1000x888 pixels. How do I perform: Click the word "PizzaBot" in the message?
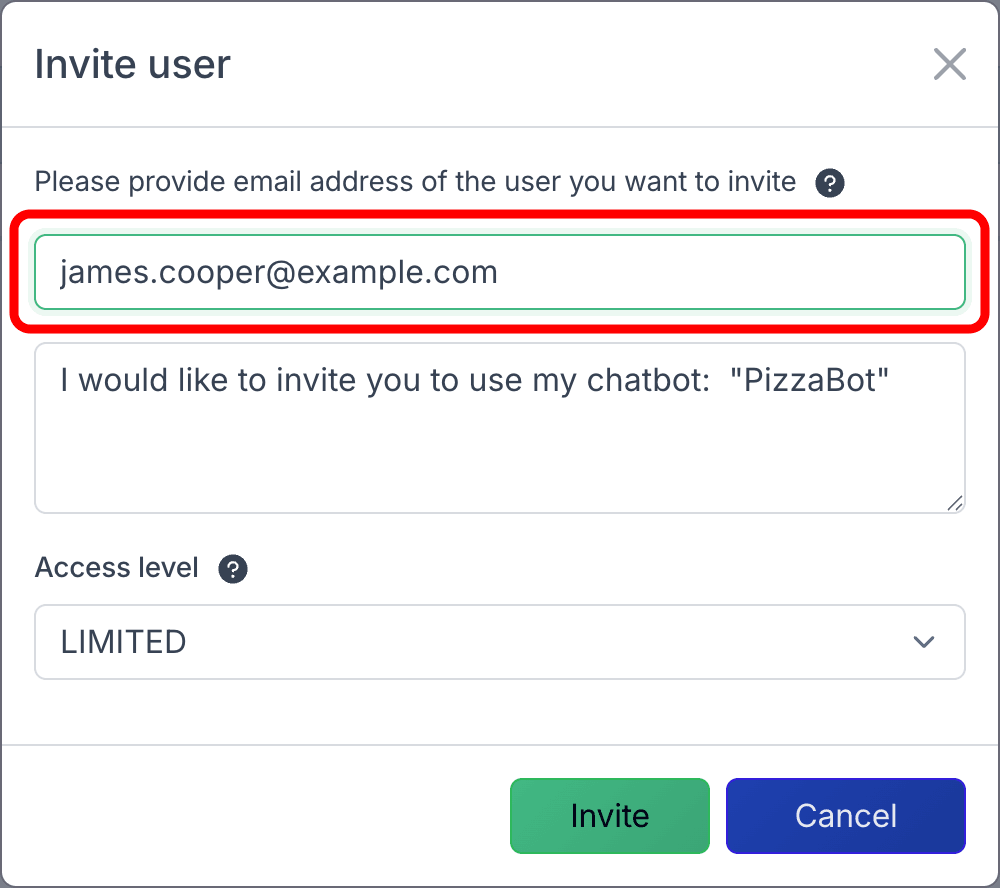click(x=816, y=381)
